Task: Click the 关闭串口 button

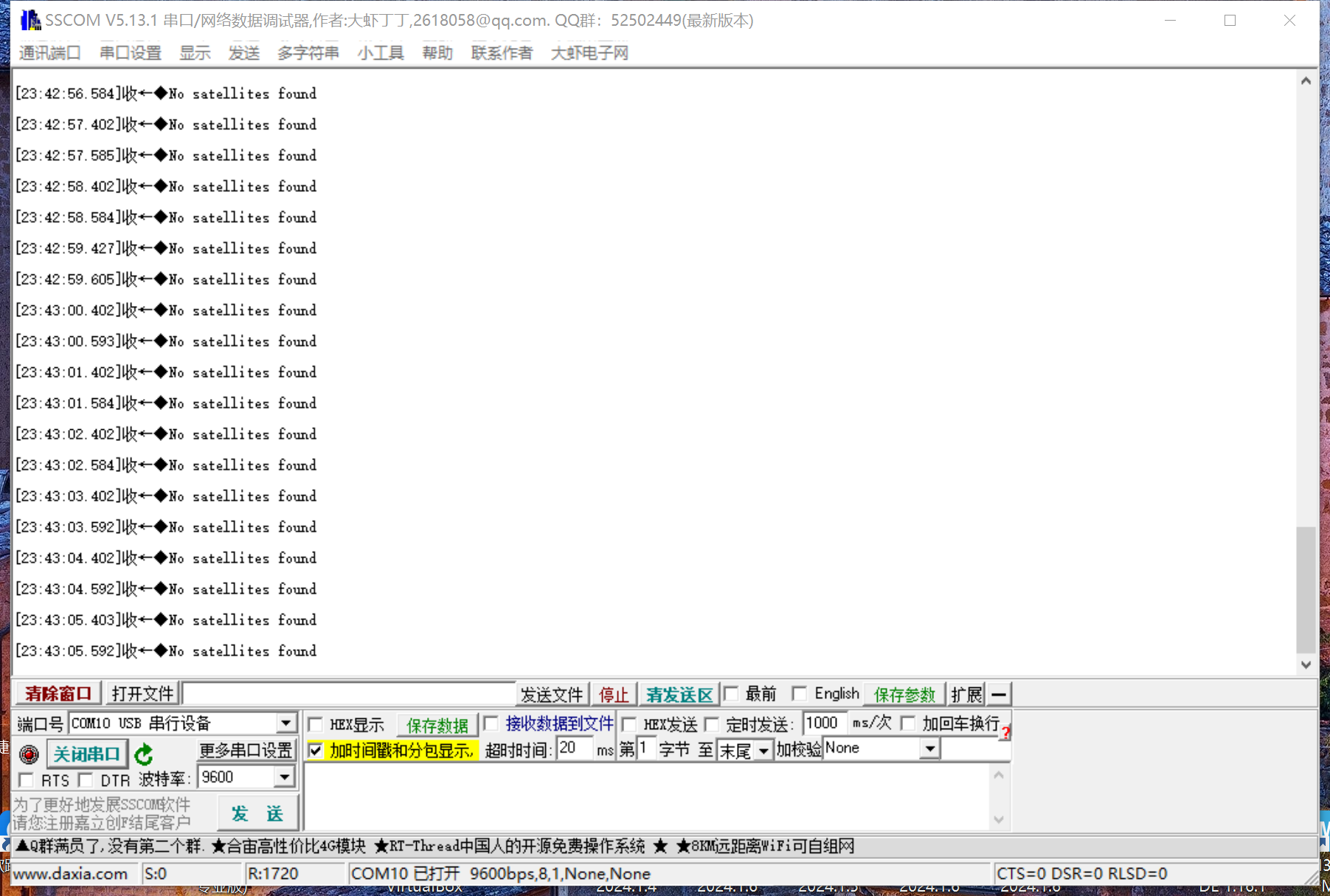Action: [86, 754]
